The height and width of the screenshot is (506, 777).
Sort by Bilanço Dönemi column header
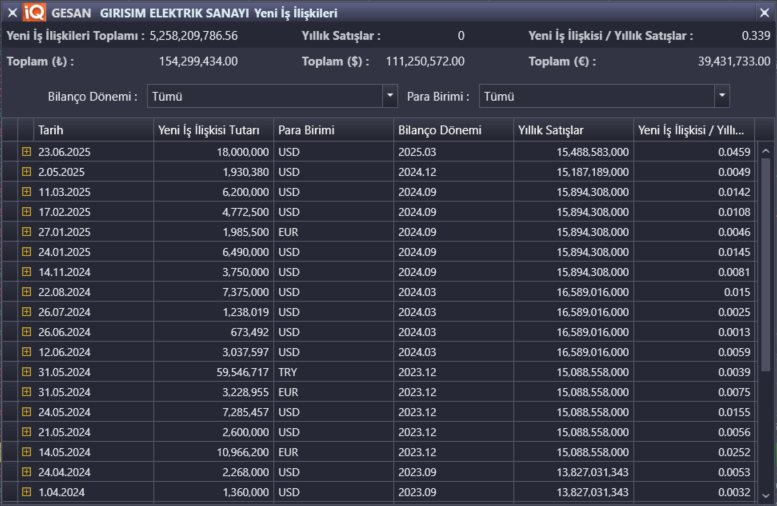click(x=453, y=130)
